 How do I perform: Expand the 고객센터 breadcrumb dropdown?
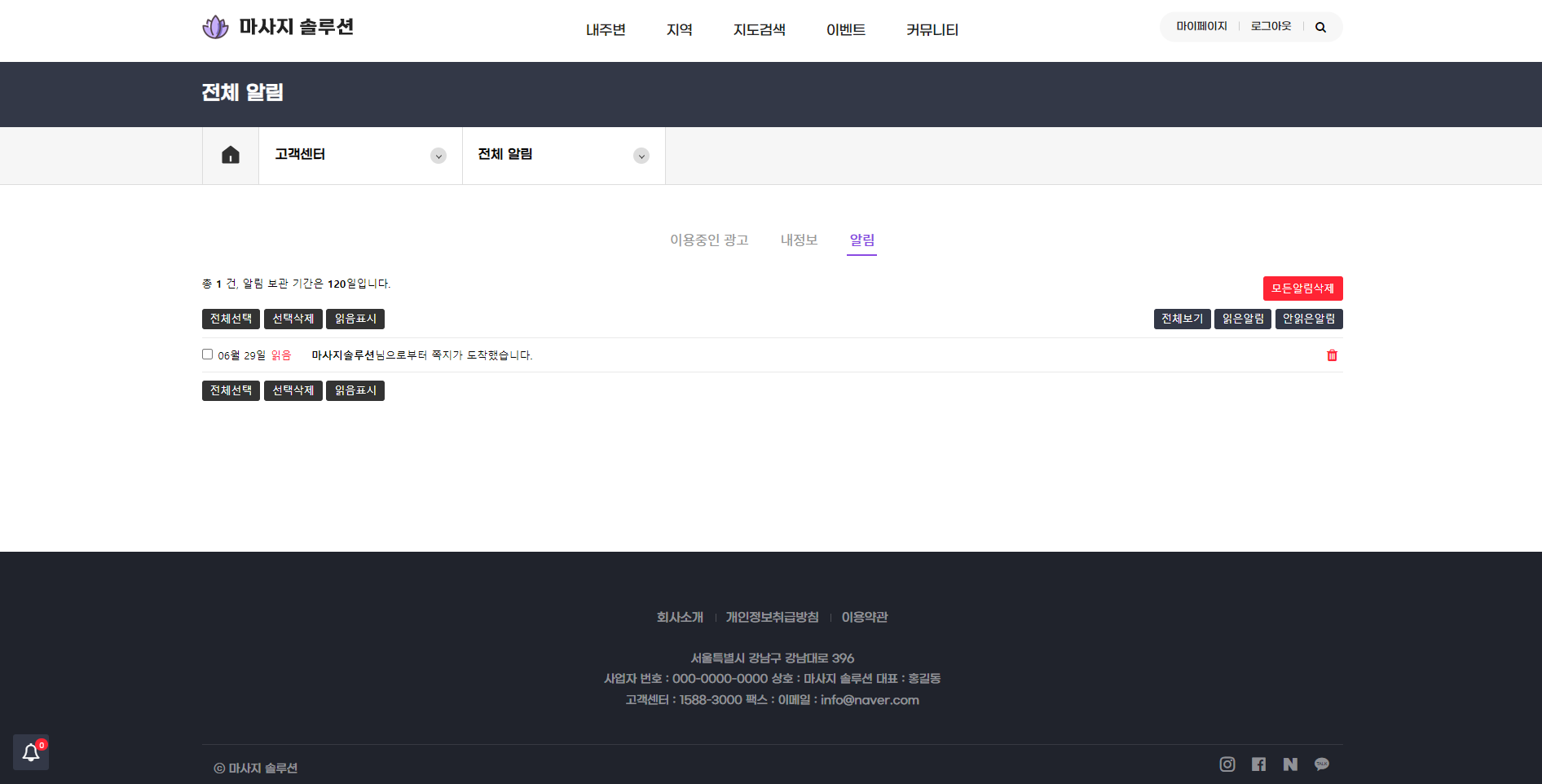438,156
